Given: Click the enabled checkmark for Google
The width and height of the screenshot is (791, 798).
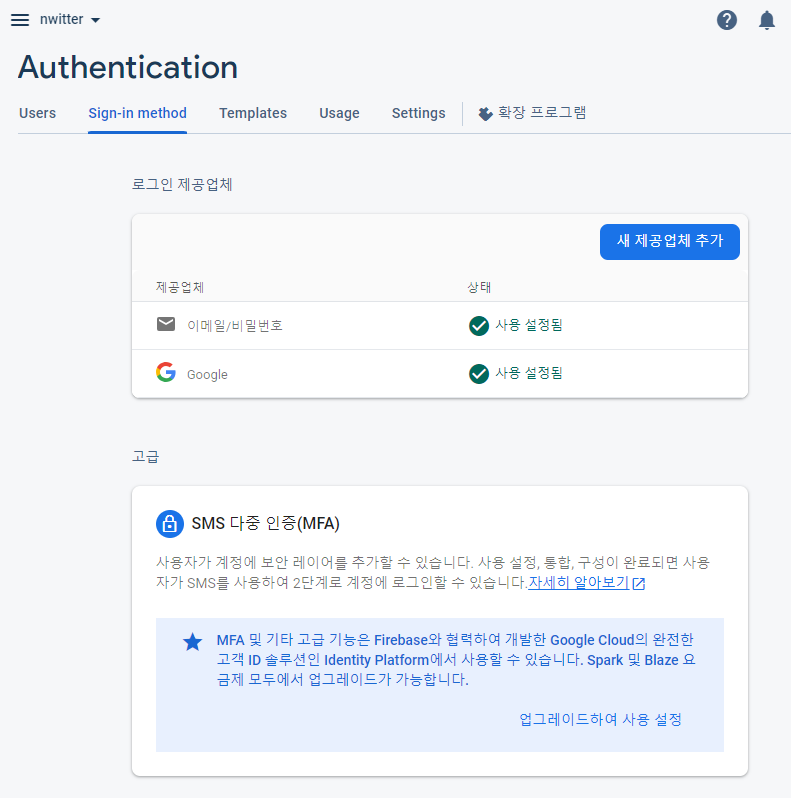Looking at the screenshot, I should [x=478, y=374].
